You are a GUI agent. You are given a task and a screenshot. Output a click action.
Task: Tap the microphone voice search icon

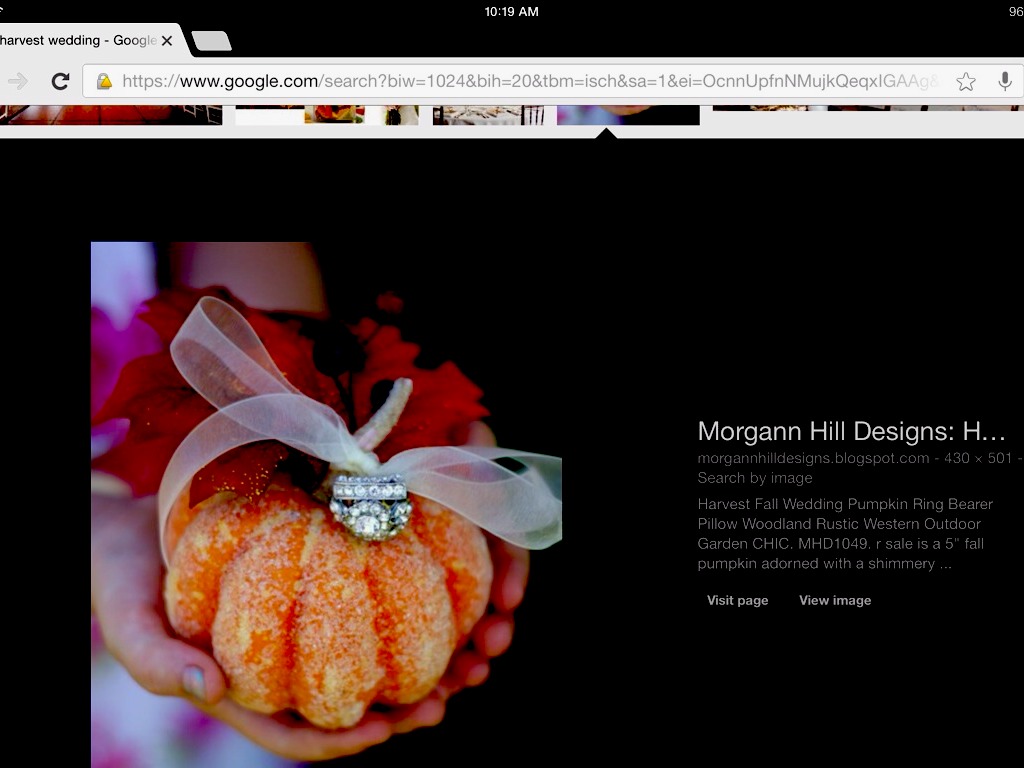[1004, 82]
